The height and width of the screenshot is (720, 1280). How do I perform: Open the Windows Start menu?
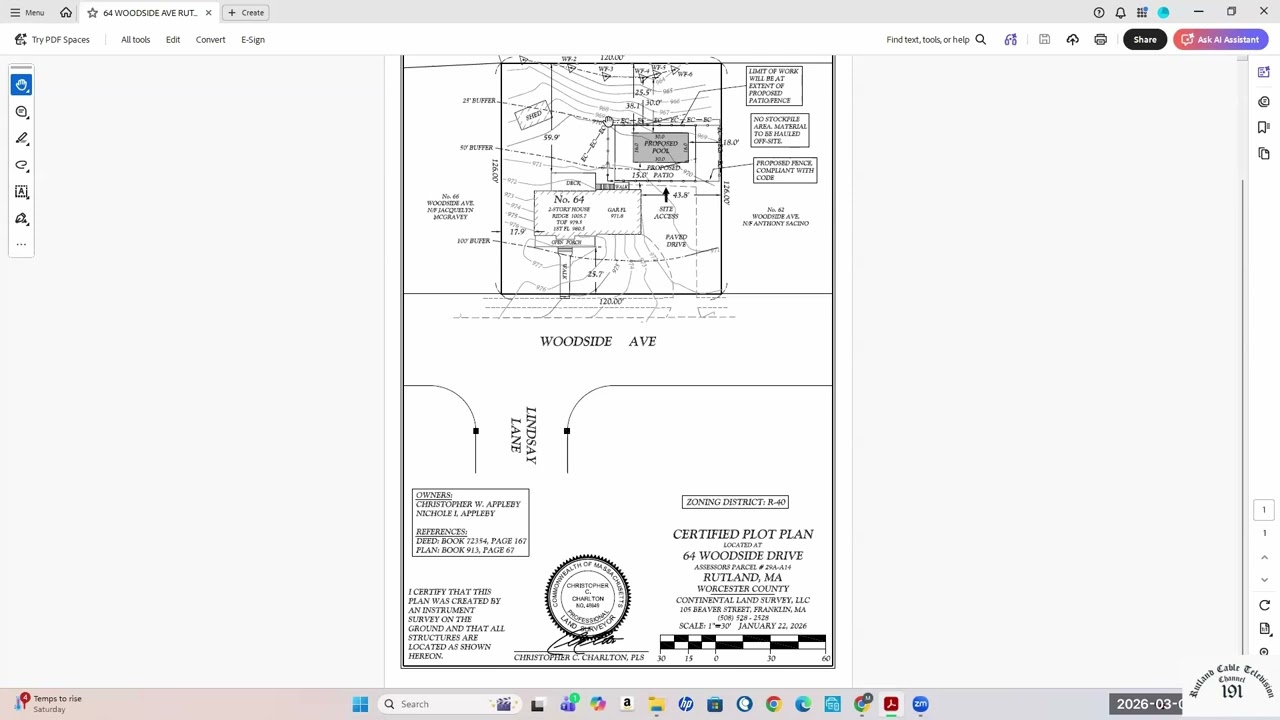(x=360, y=704)
